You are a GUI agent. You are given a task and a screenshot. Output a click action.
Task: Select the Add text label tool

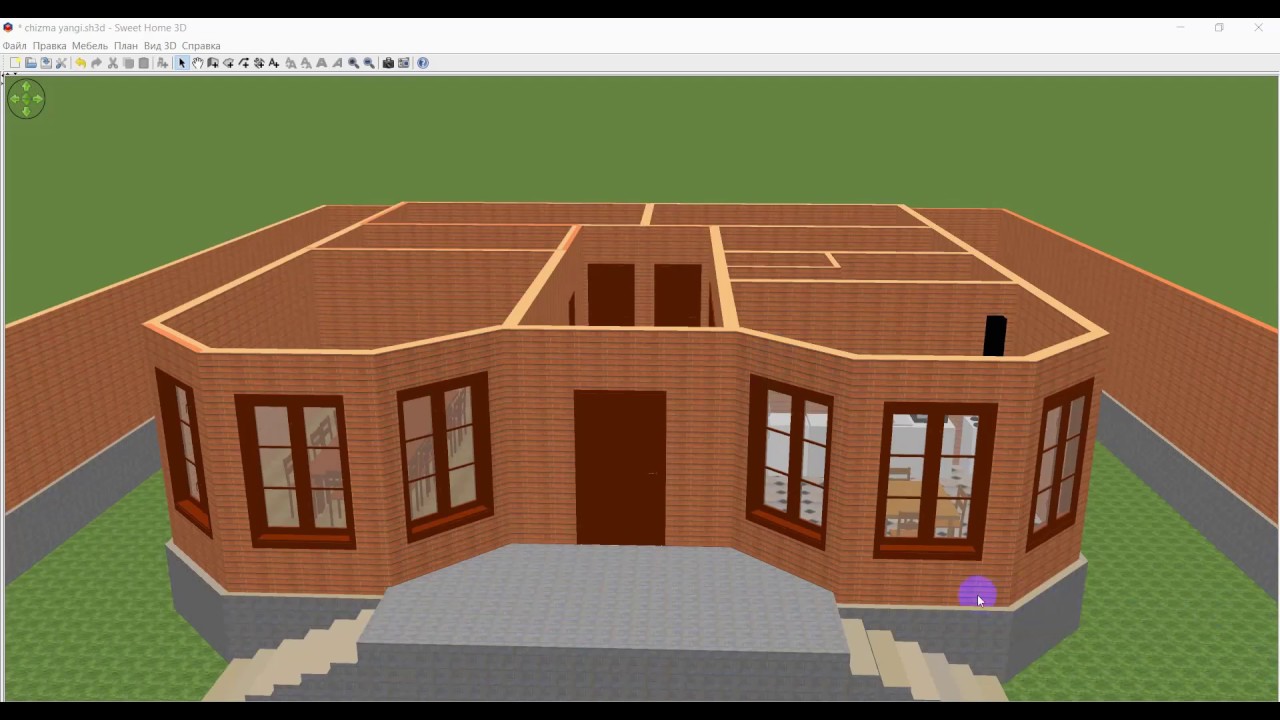pyautogui.click(x=274, y=63)
